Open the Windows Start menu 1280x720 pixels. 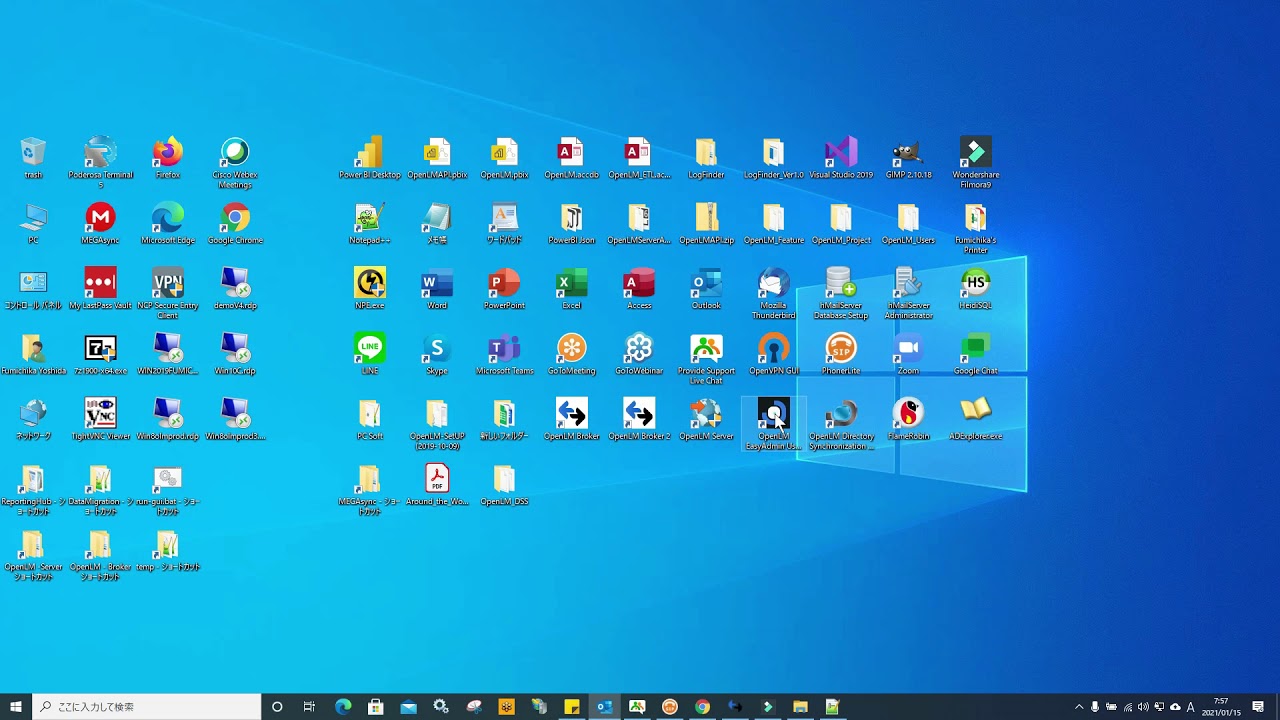pyautogui.click(x=16, y=707)
